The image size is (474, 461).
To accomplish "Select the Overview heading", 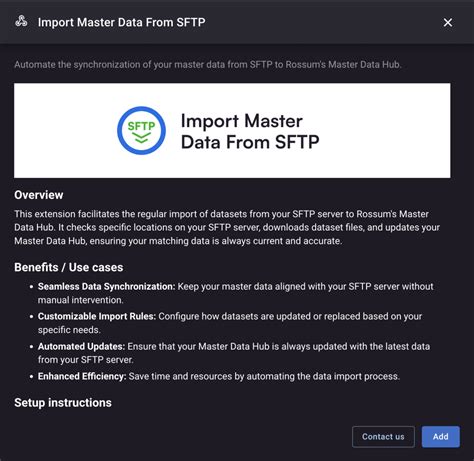I will pos(39,195).
